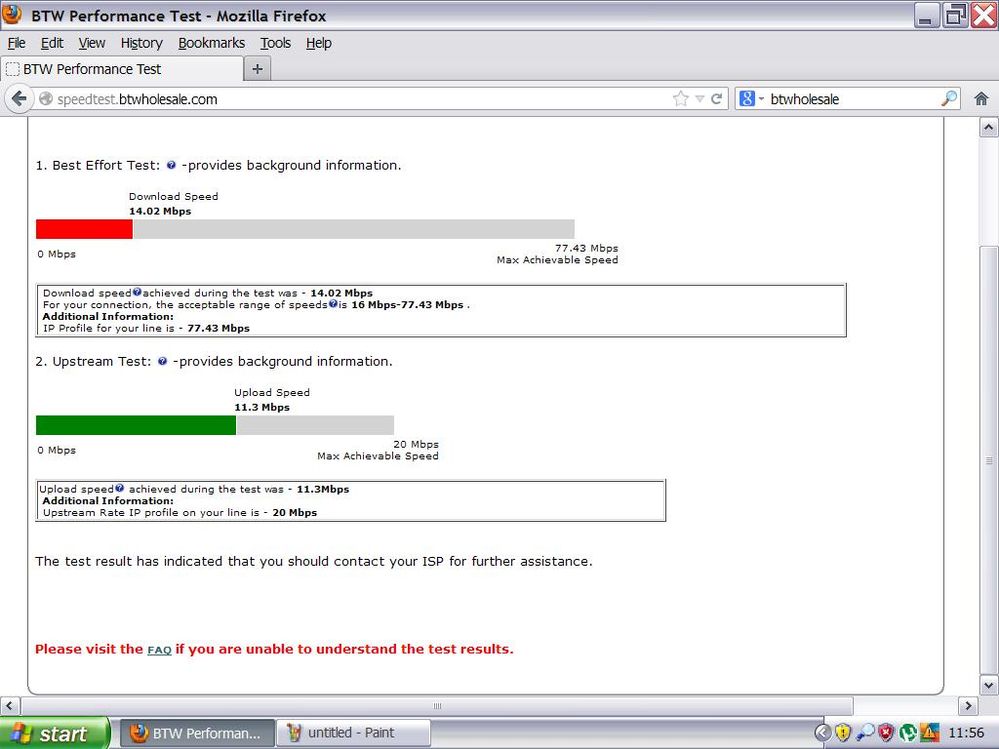Bookmark this page with the star icon
999x749 pixels.
(x=680, y=99)
